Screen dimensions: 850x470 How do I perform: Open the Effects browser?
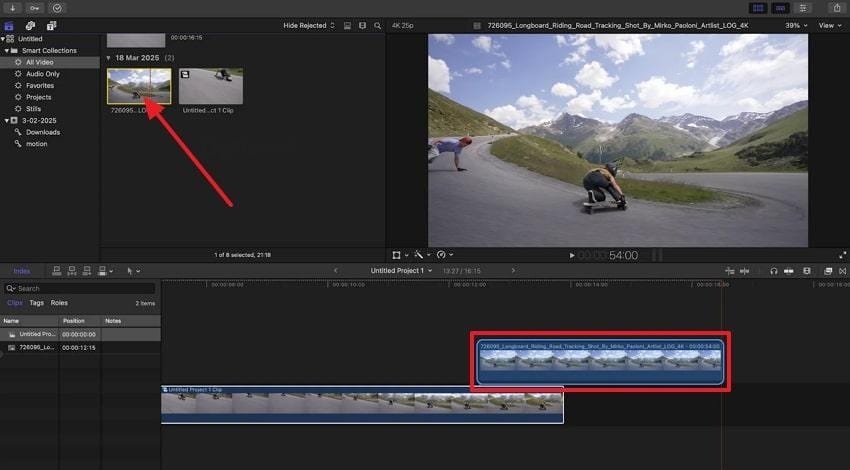[828, 271]
